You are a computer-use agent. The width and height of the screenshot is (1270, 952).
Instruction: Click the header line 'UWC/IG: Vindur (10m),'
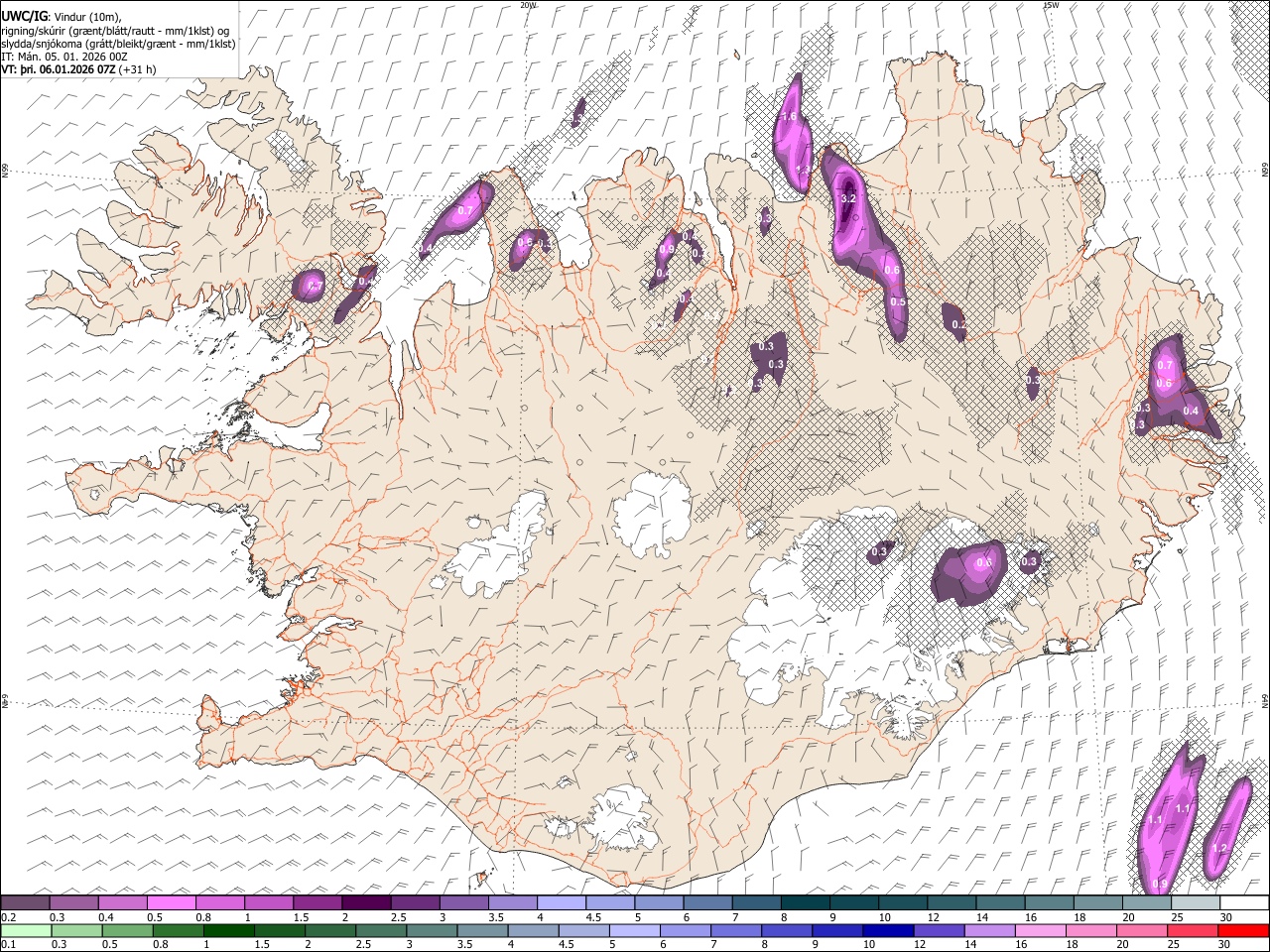tap(61, 17)
